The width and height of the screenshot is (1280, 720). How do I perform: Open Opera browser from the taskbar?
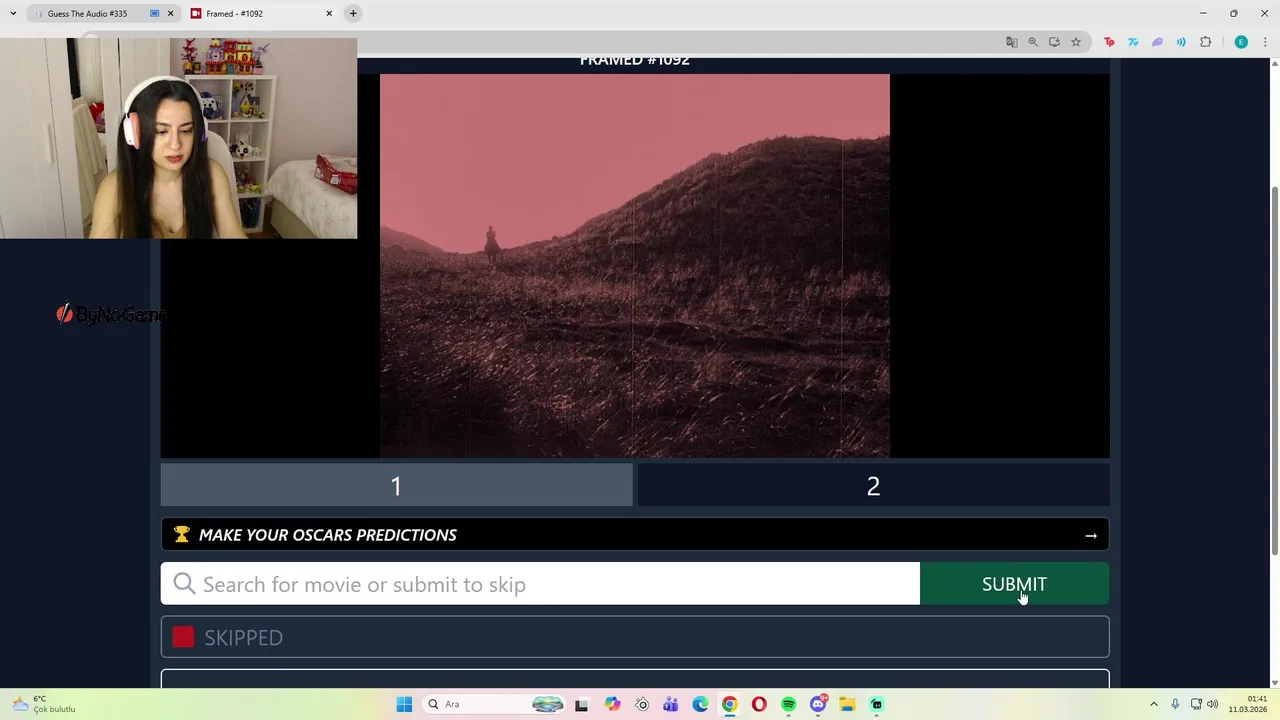[x=759, y=704]
